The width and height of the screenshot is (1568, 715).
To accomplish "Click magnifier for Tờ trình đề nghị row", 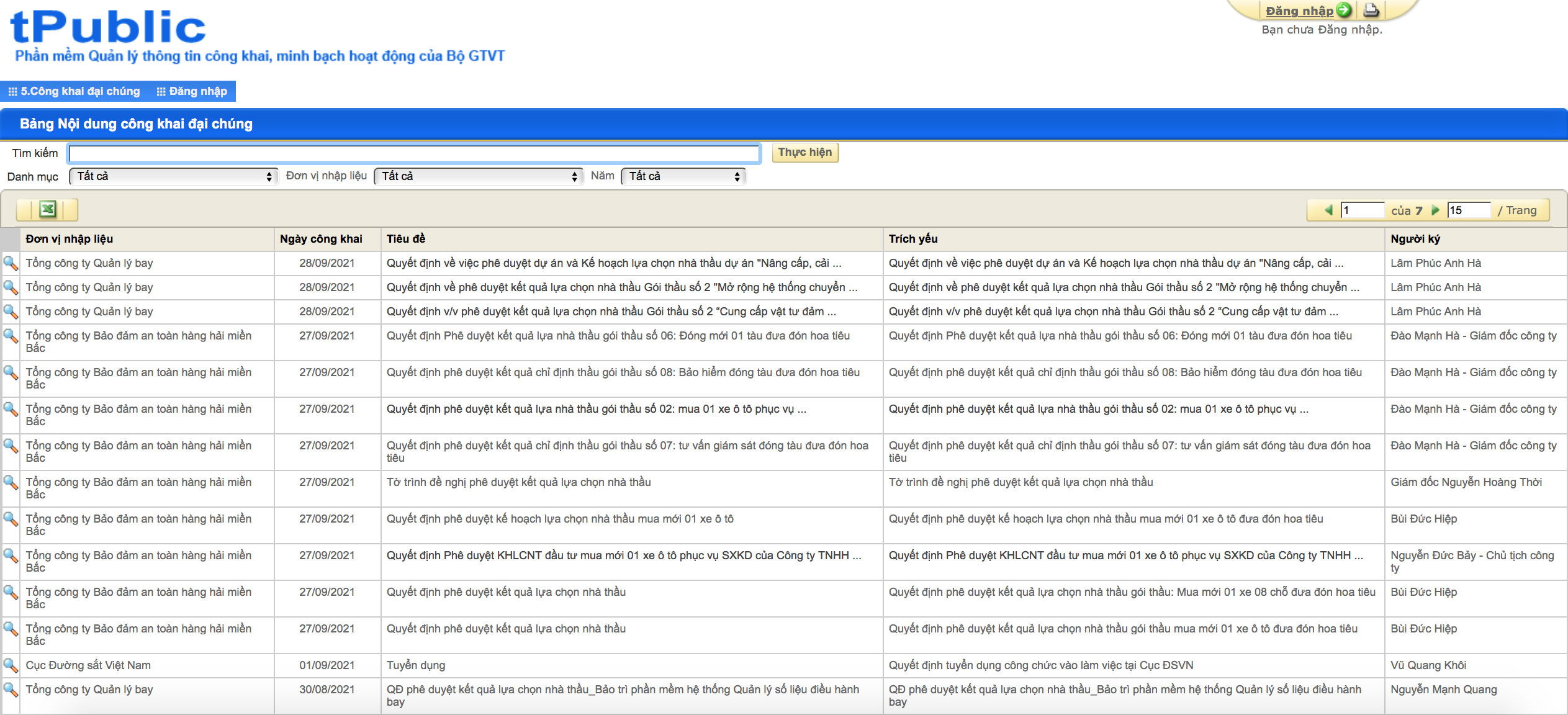I will [x=11, y=482].
